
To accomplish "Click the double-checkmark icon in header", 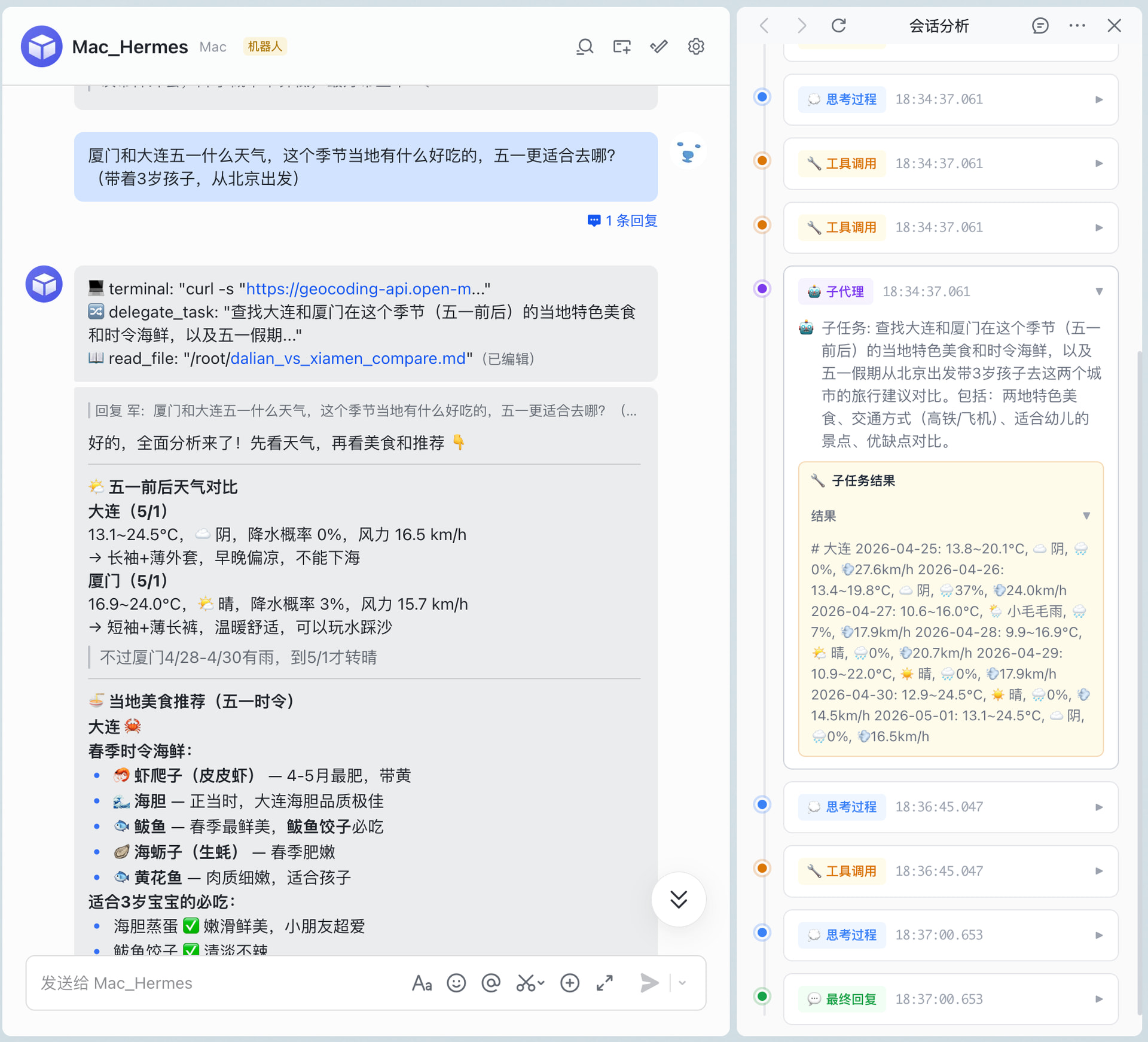I will tap(659, 47).
